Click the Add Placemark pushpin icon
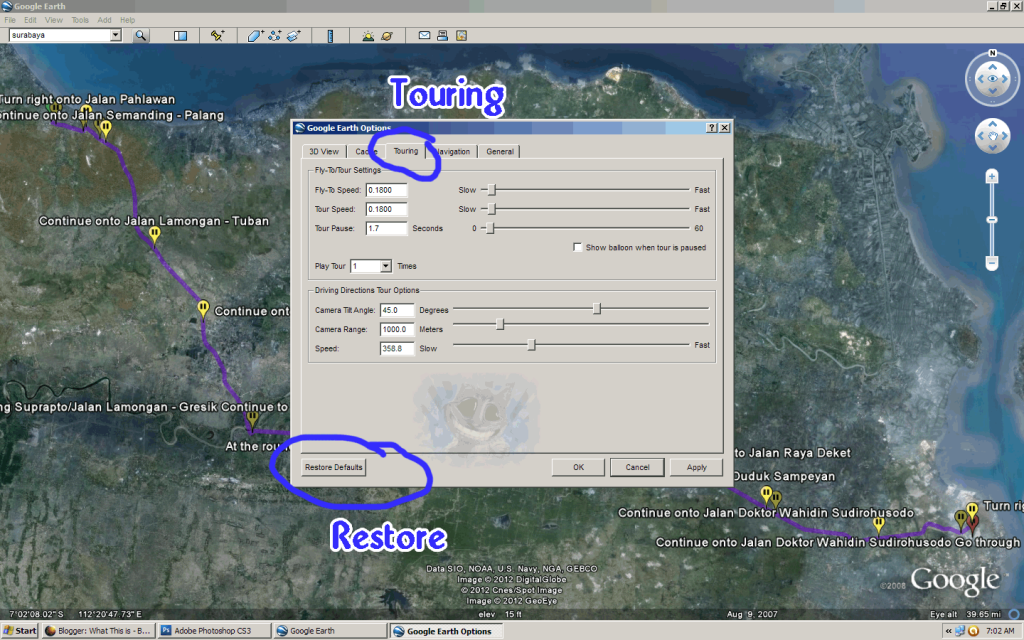Screen dimensions: 1024x640 217,35
